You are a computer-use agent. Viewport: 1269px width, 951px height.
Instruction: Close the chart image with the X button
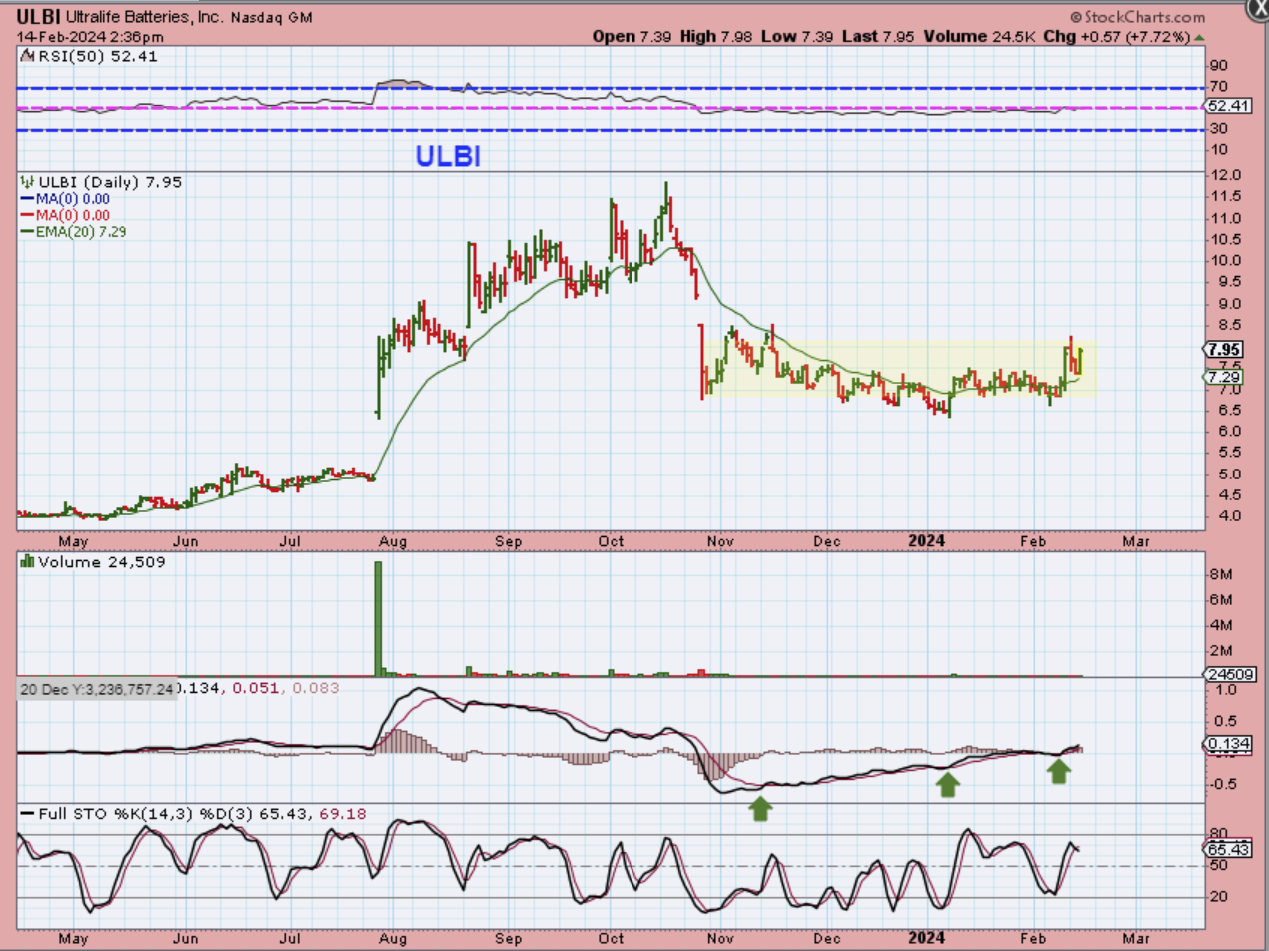pyautogui.click(x=1259, y=6)
